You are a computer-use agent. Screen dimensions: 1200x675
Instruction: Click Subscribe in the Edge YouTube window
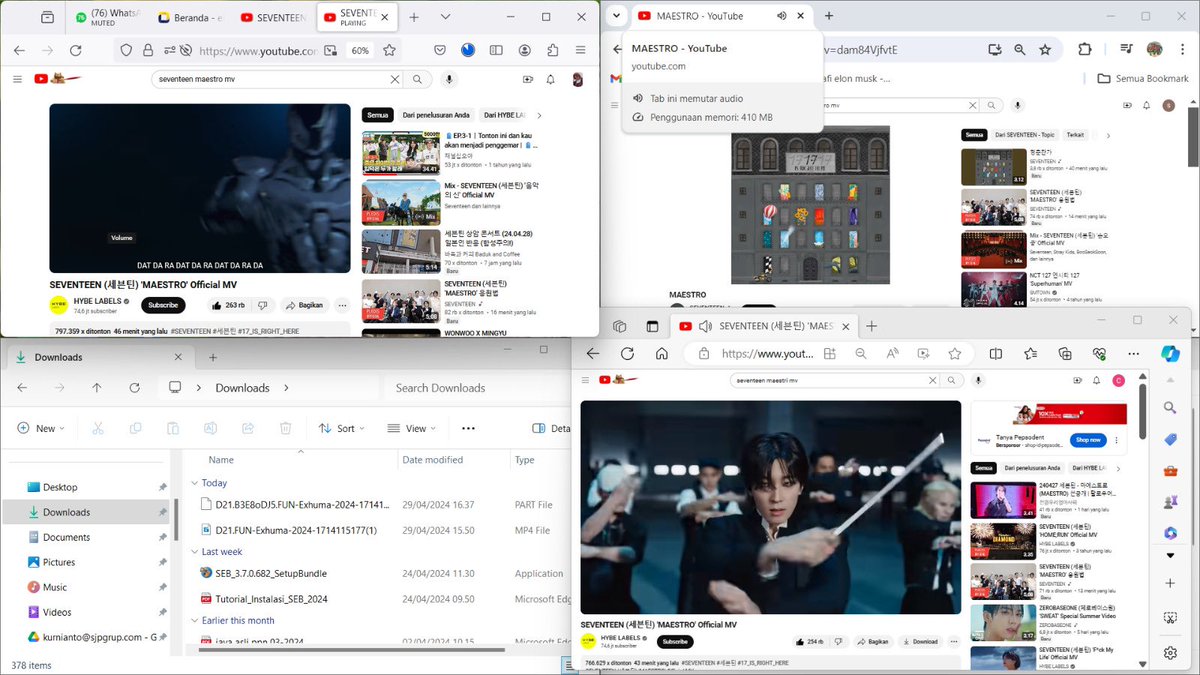[x=675, y=641]
